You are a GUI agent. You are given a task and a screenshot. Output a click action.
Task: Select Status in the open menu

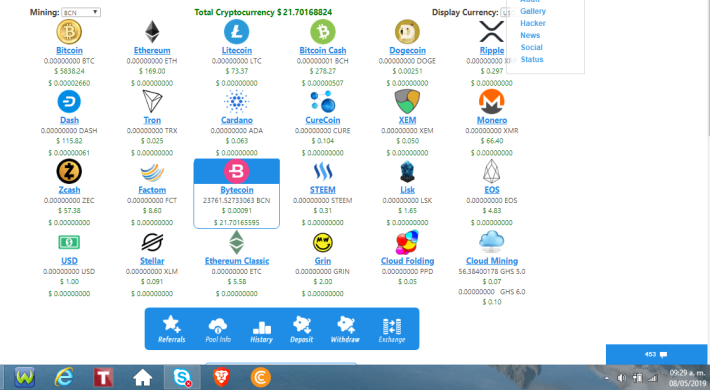click(532, 59)
